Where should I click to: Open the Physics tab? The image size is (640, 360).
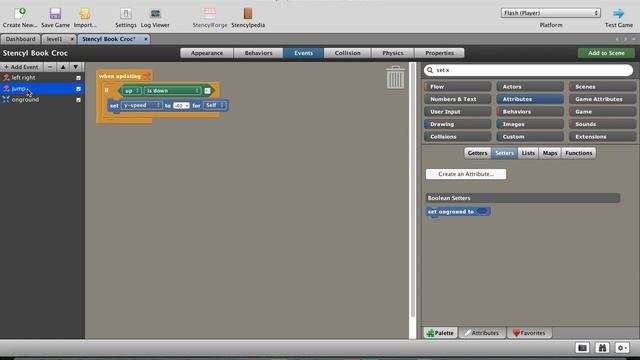click(393, 53)
